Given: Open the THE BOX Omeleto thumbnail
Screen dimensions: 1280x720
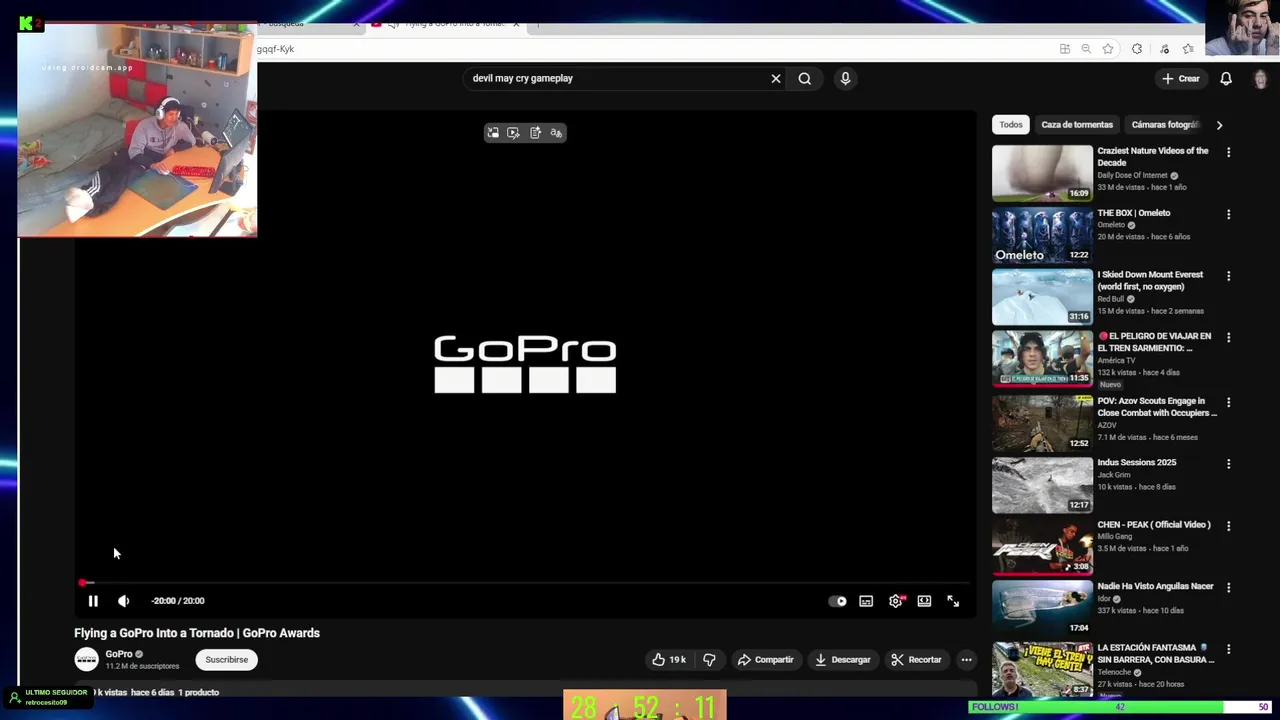Looking at the screenshot, I should 1042,235.
